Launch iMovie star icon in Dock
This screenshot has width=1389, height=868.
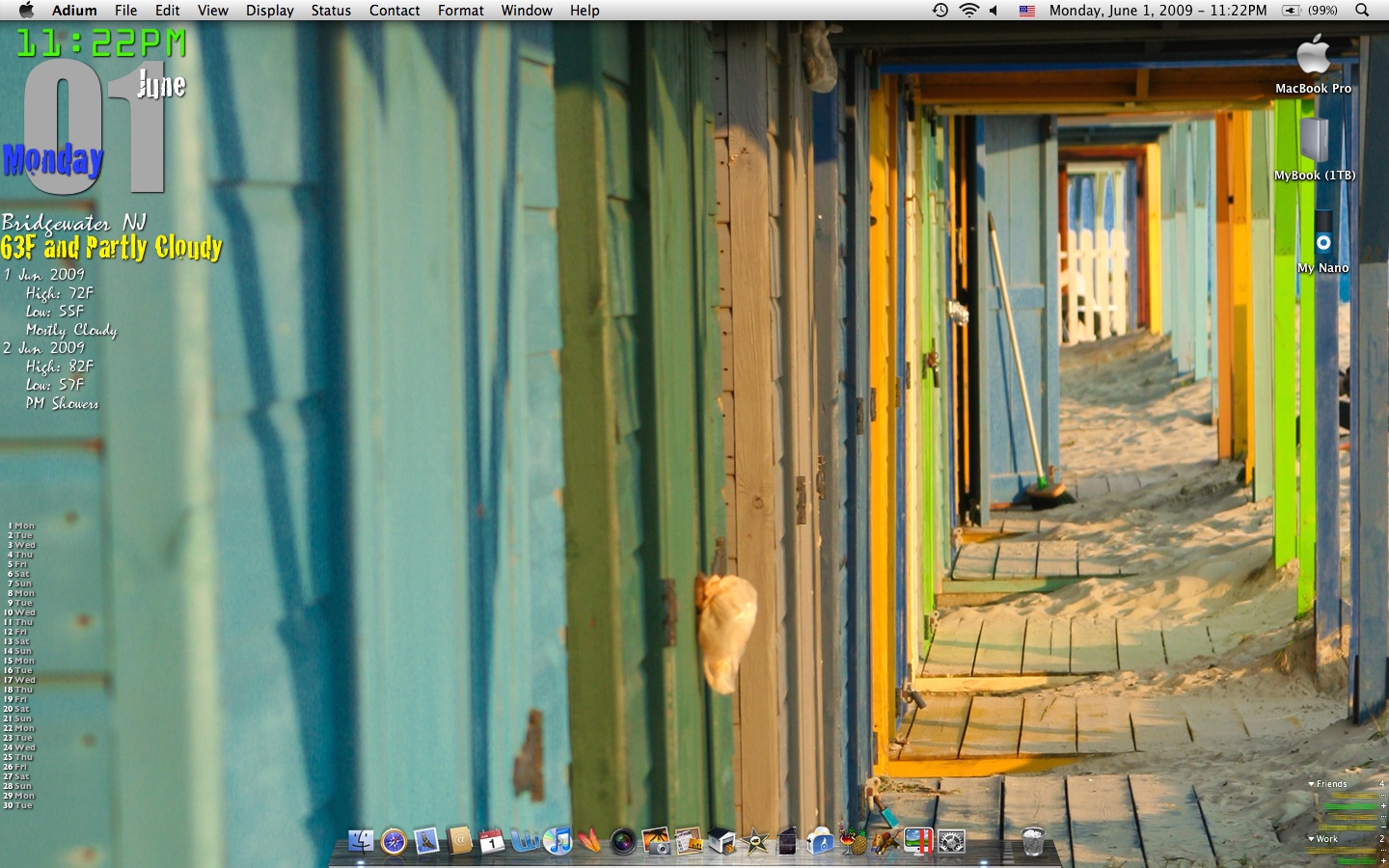(754, 841)
